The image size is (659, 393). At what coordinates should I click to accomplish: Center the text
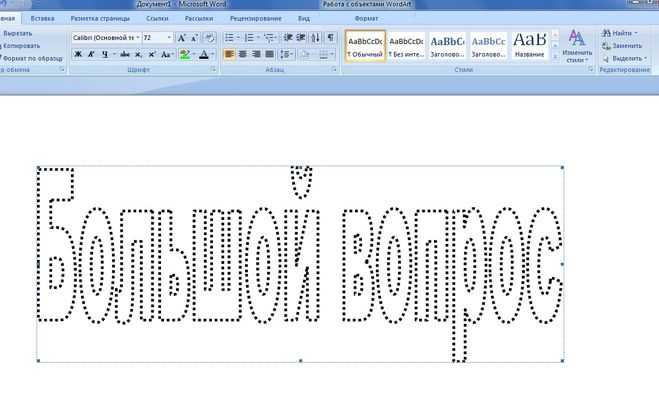(x=243, y=54)
